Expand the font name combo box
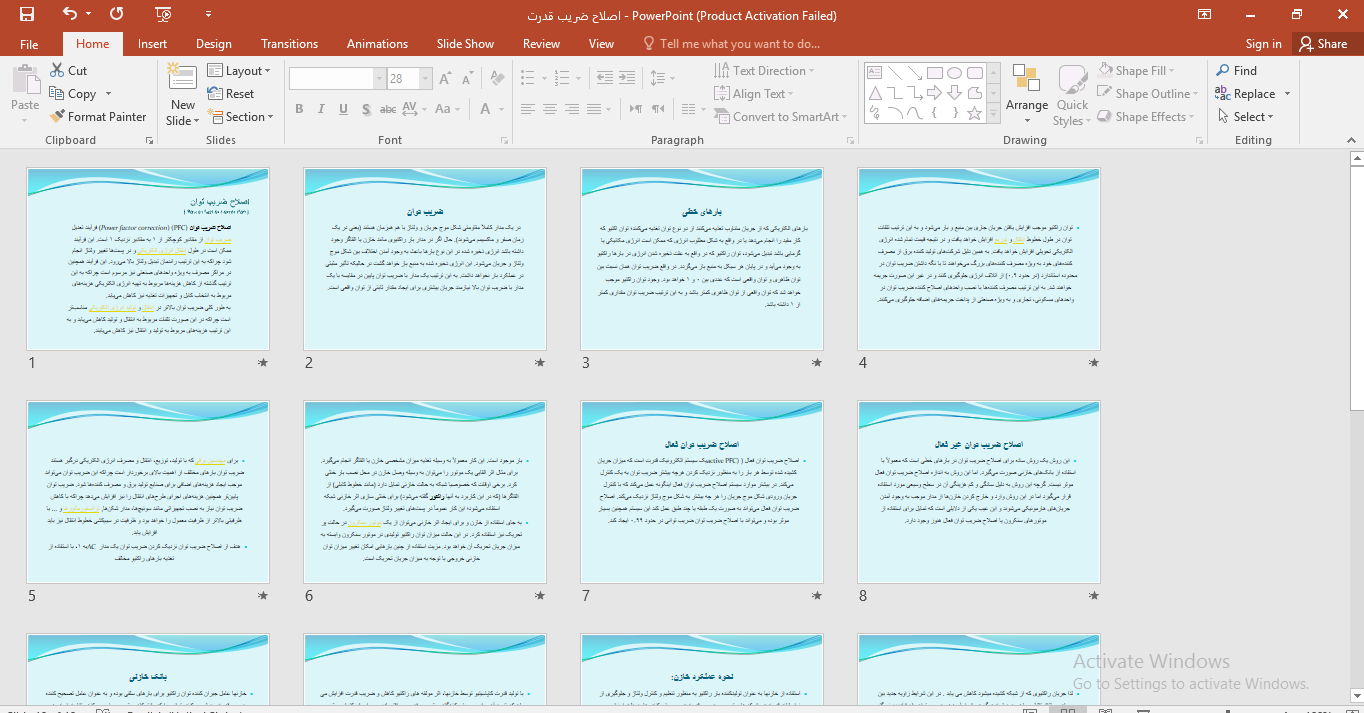Image resolution: width=1364 pixels, height=713 pixels. (x=379, y=79)
